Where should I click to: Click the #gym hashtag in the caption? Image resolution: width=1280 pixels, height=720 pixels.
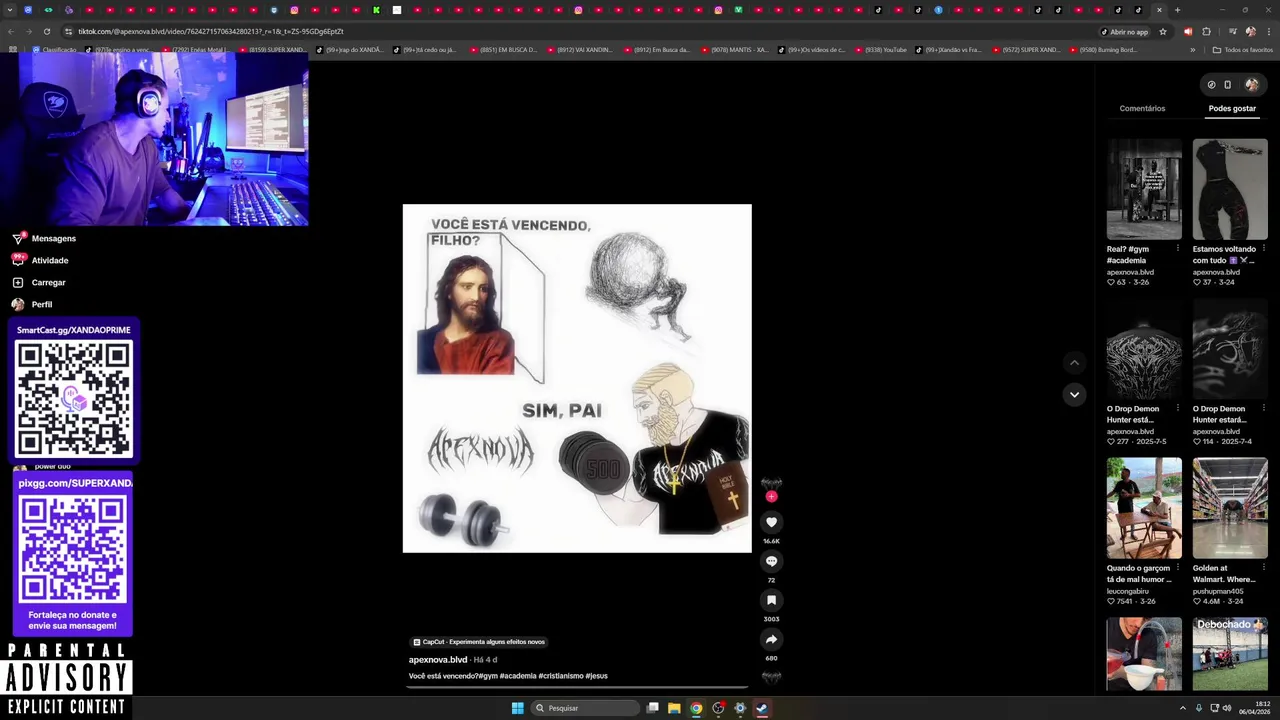click(x=488, y=676)
